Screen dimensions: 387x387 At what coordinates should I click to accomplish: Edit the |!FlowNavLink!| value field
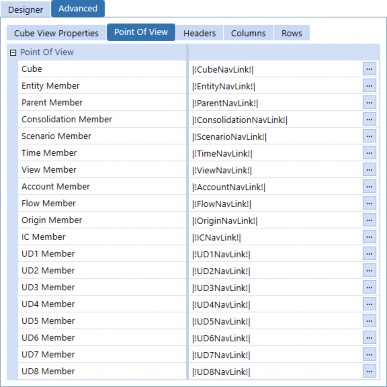click(x=276, y=203)
